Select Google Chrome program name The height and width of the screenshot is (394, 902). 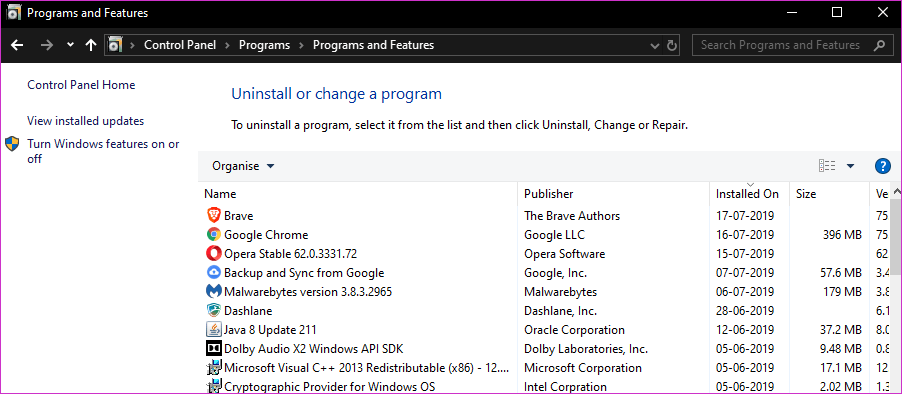pyautogui.click(x=266, y=235)
